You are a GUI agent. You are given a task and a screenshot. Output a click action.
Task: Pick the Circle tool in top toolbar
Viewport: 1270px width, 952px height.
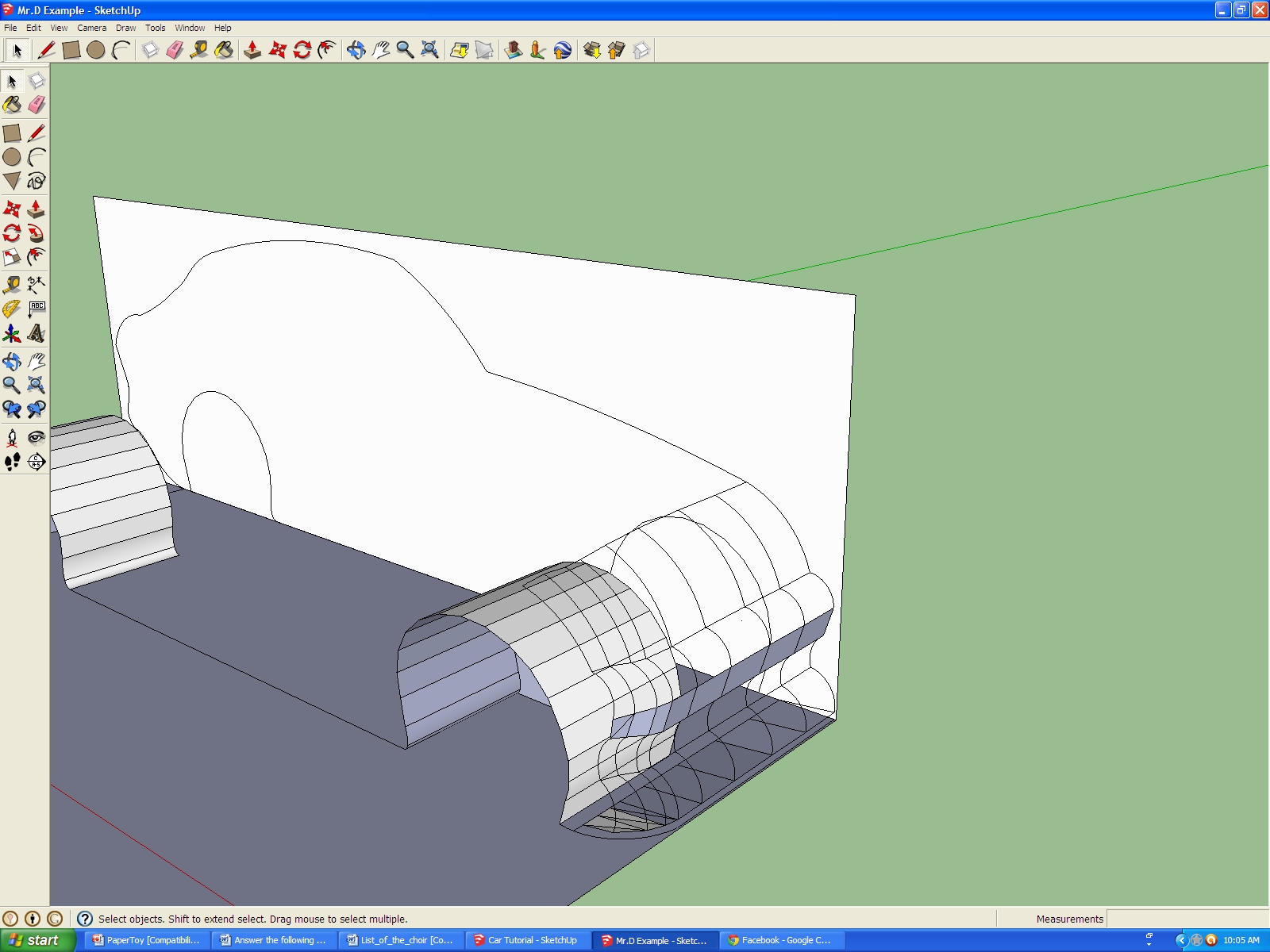(96, 50)
